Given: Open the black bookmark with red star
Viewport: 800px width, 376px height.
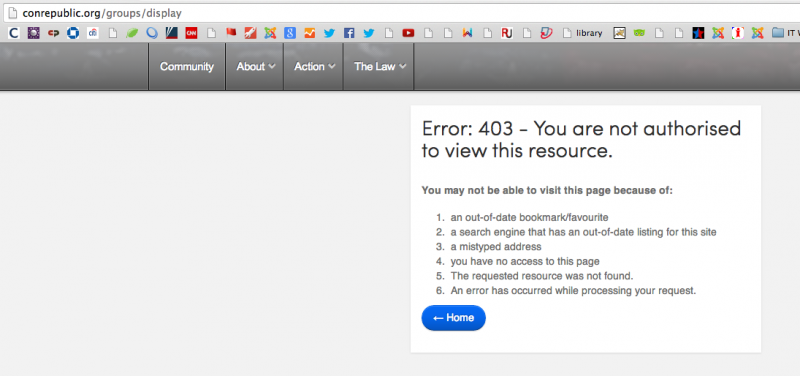Looking at the screenshot, I should click(698, 33).
